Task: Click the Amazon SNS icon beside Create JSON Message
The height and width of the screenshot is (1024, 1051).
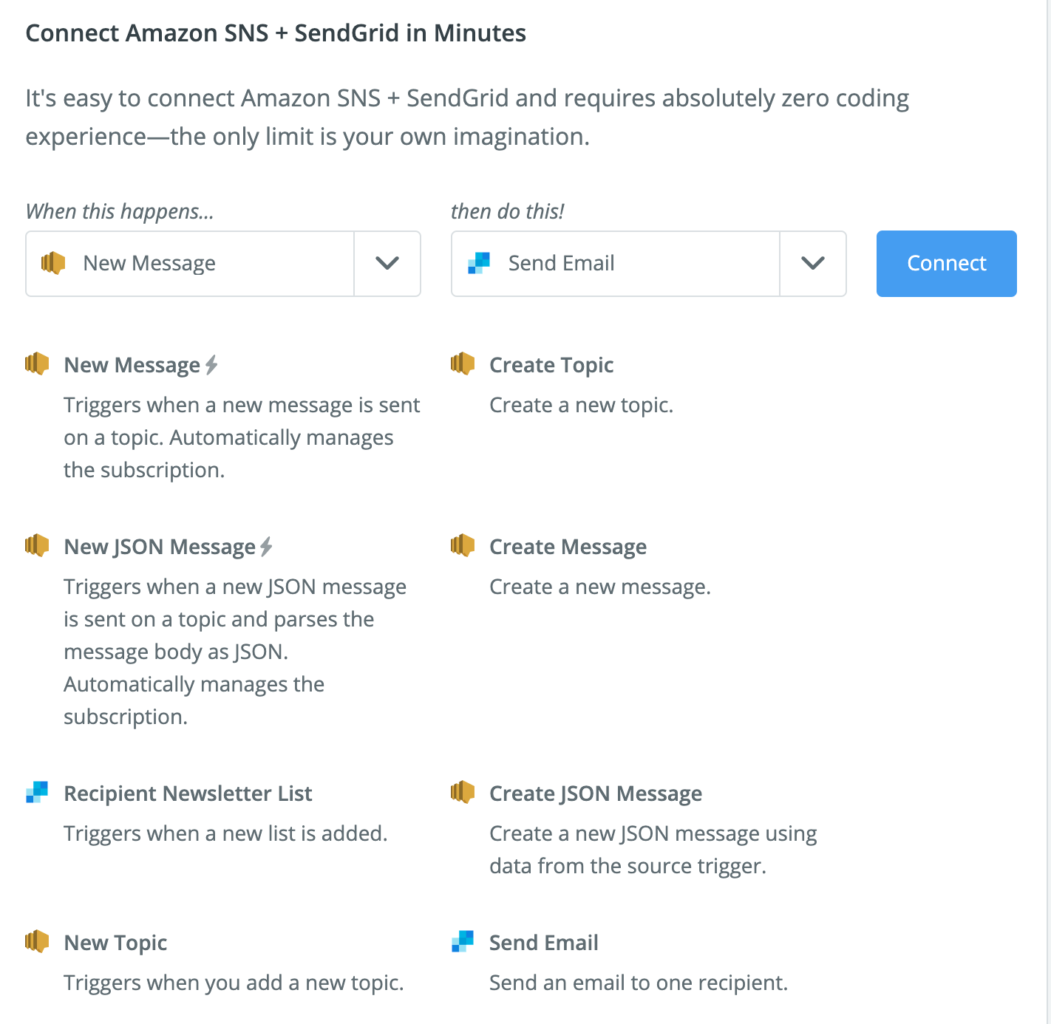Action: (462, 793)
